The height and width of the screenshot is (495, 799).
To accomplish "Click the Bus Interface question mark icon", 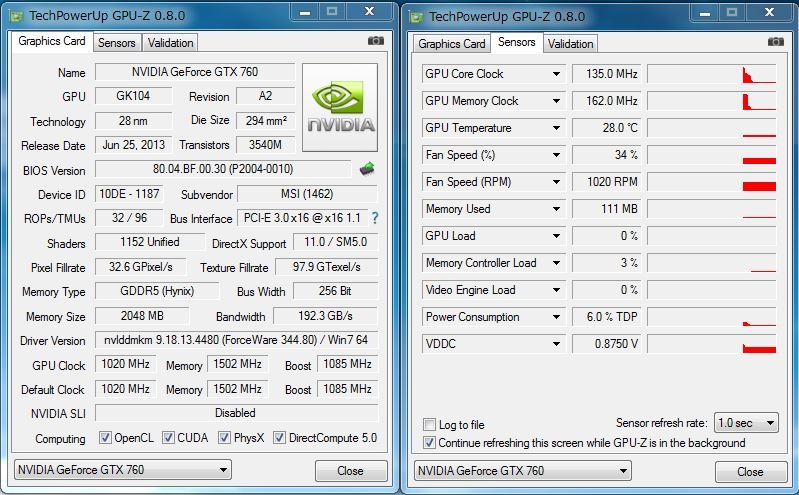I will click(375, 218).
